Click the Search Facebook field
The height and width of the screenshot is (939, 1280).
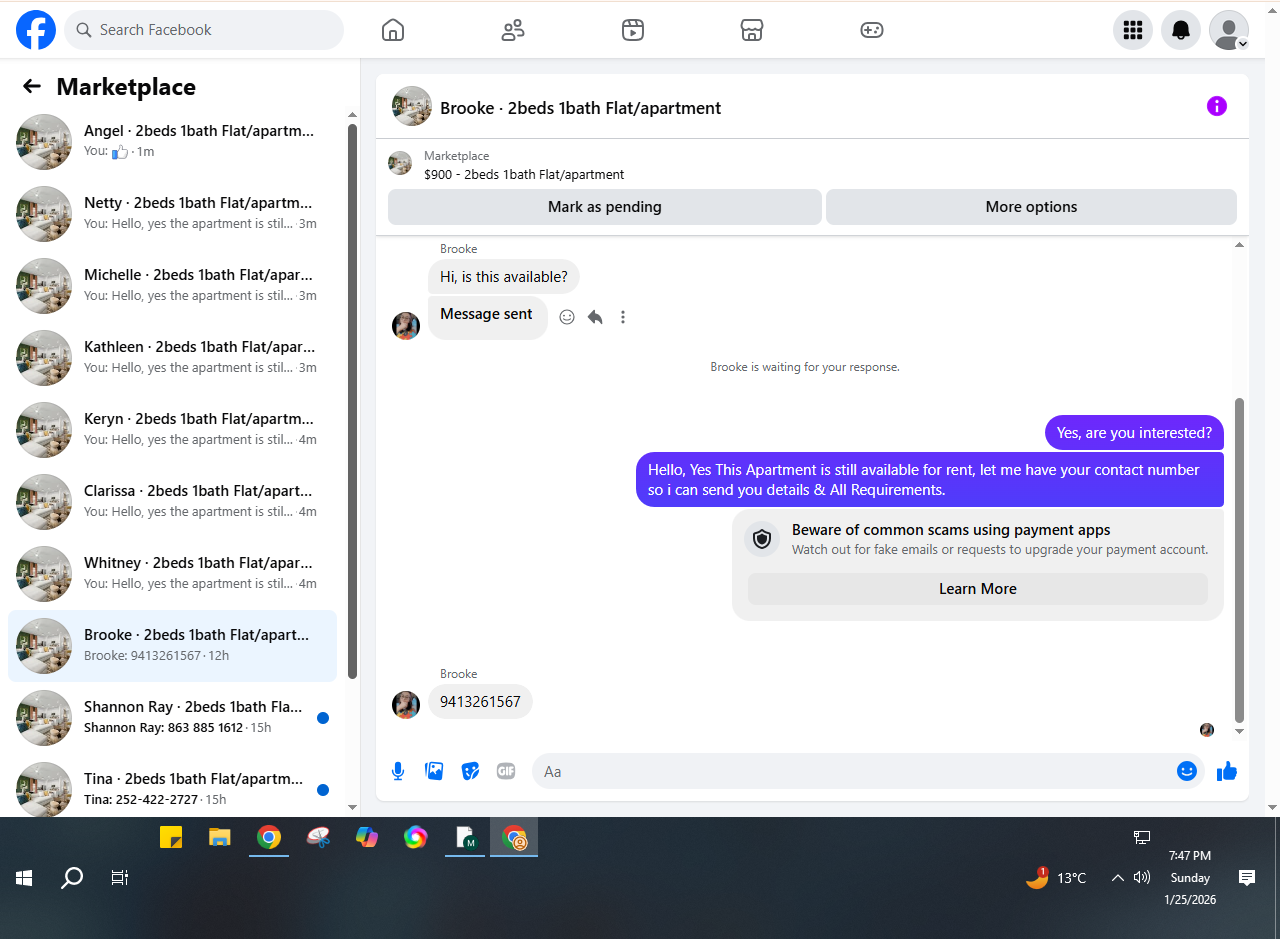point(204,30)
